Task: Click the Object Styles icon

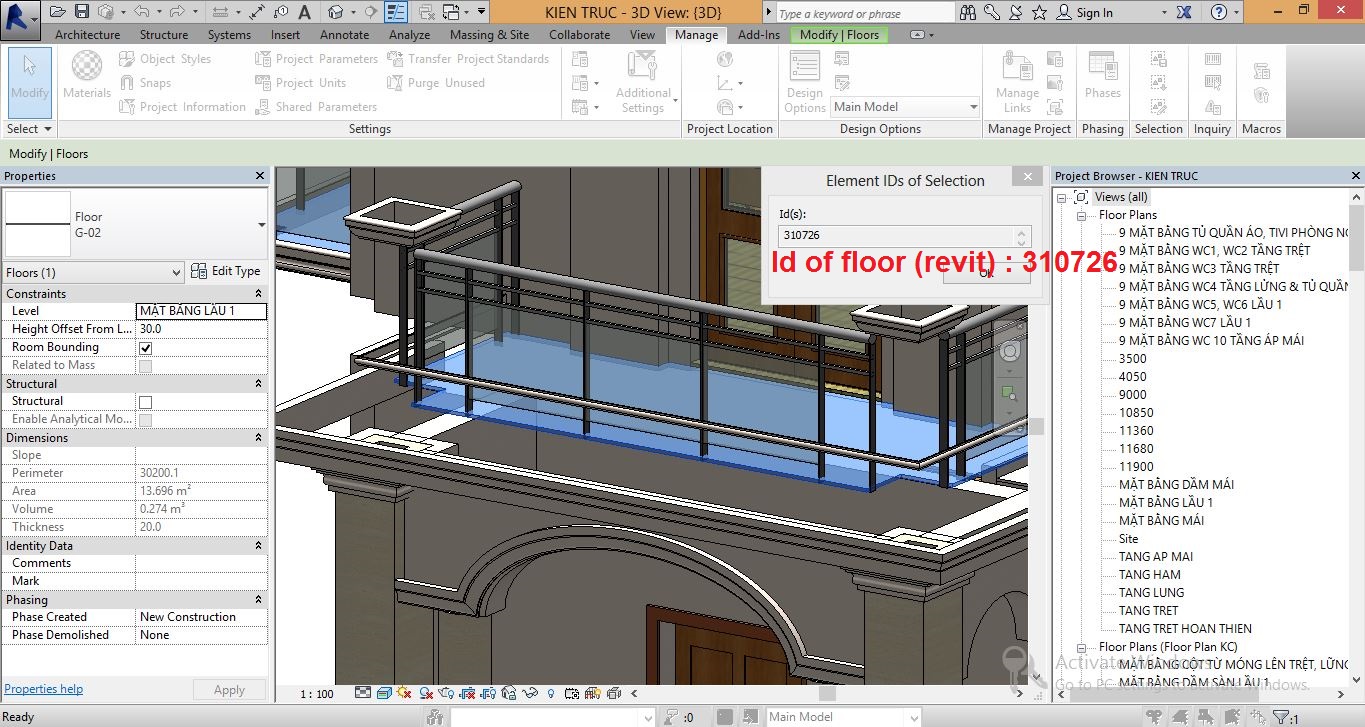Action: click(x=128, y=58)
